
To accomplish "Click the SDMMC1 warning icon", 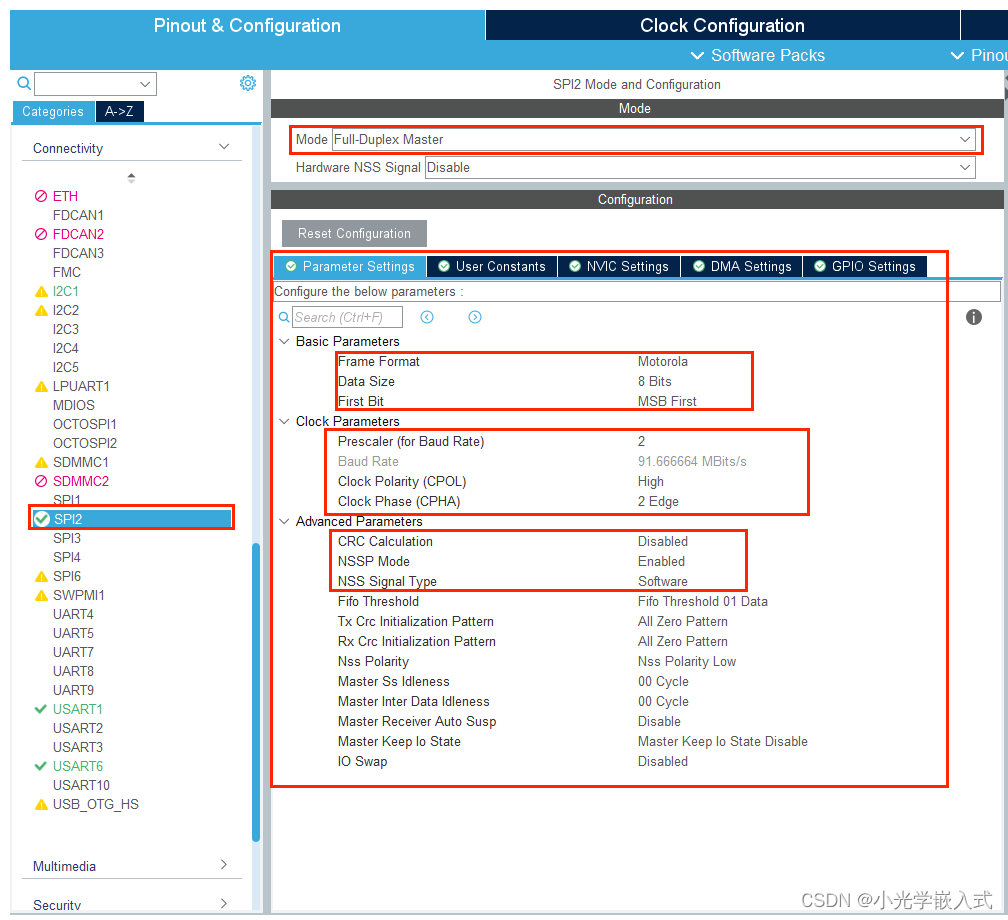I will pos(41,462).
